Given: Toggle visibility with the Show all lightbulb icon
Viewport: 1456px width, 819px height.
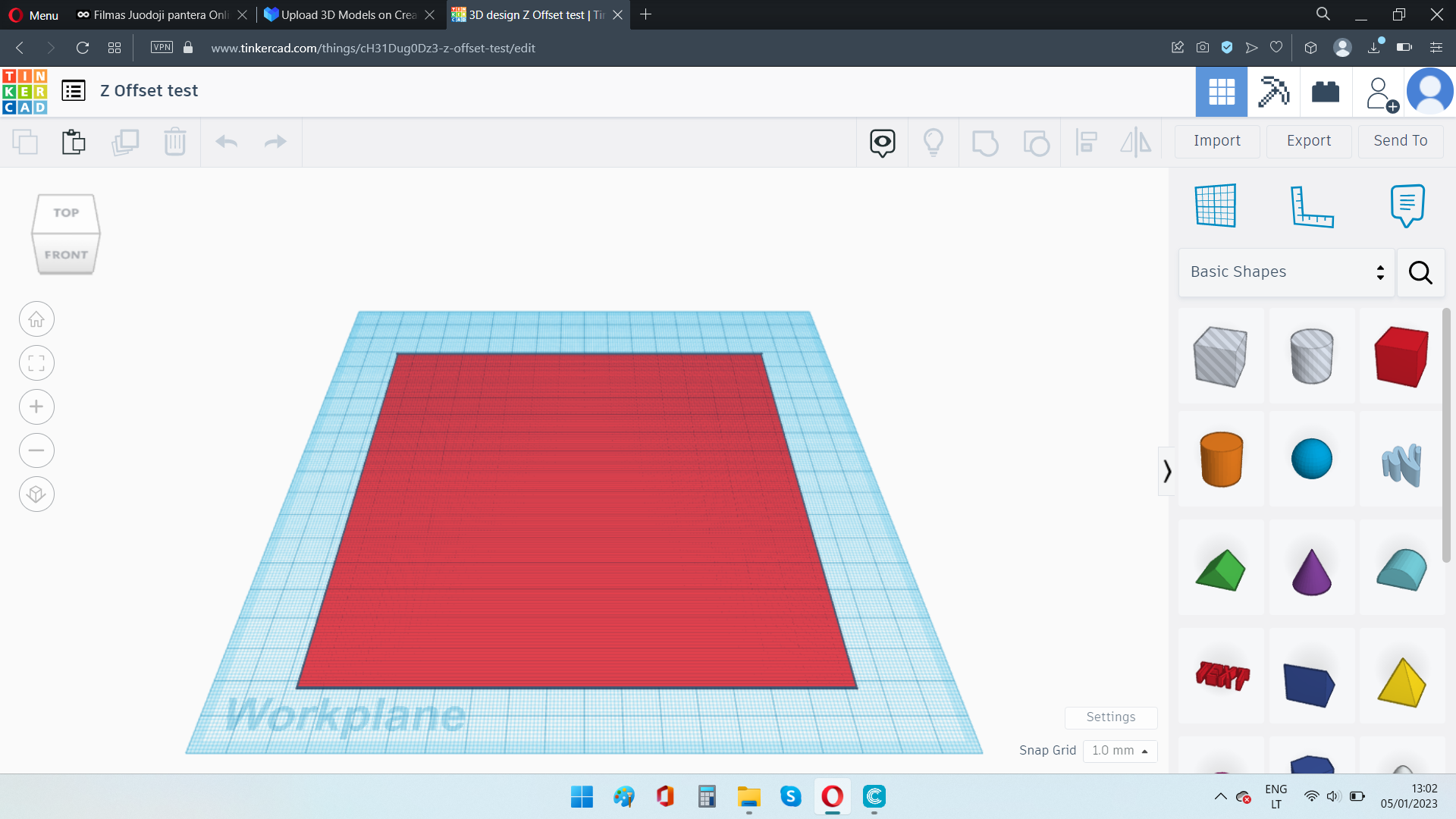Looking at the screenshot, I should (933, 141).
